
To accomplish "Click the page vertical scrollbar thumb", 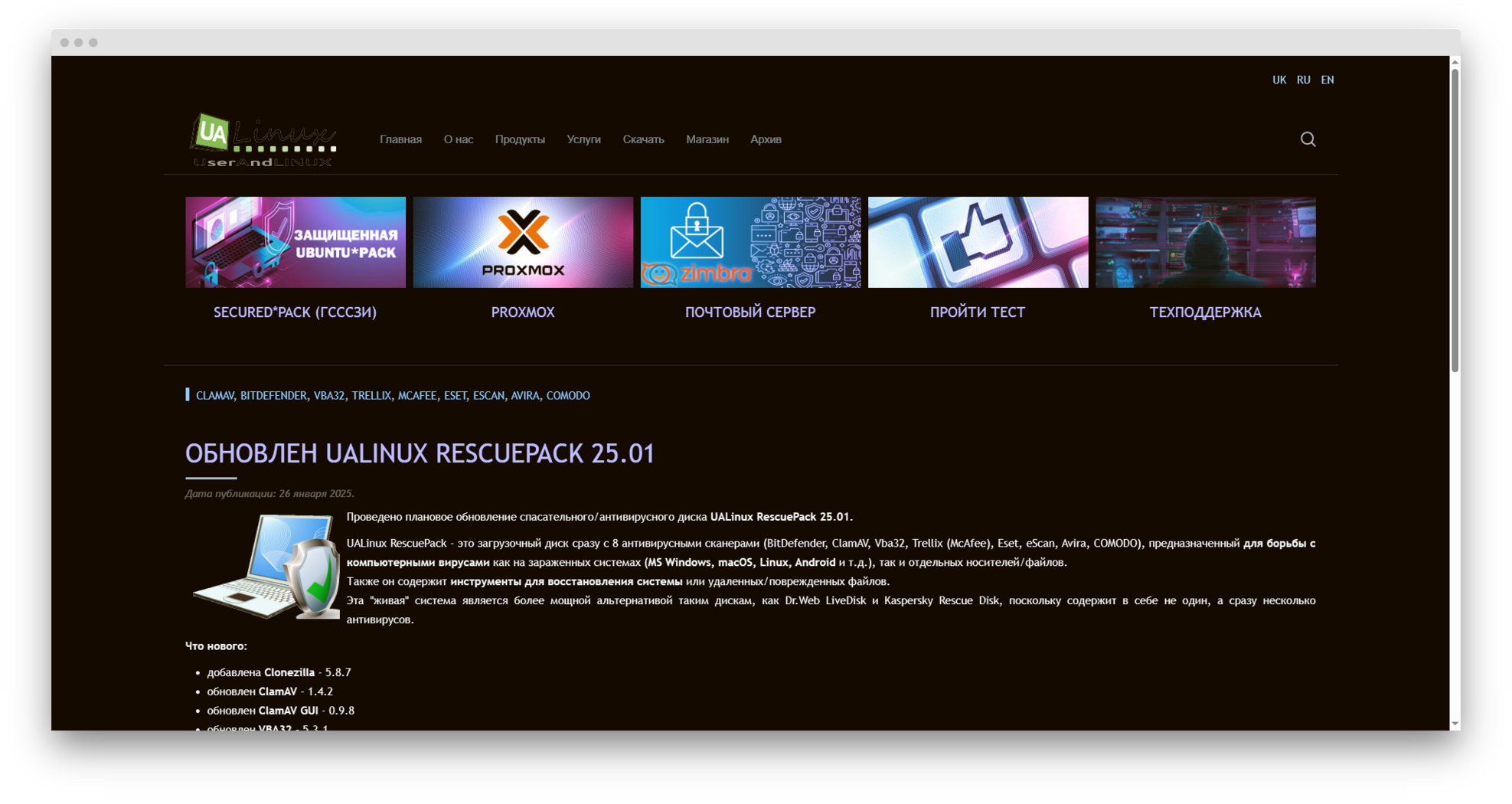I will (x=1455, y=222).
